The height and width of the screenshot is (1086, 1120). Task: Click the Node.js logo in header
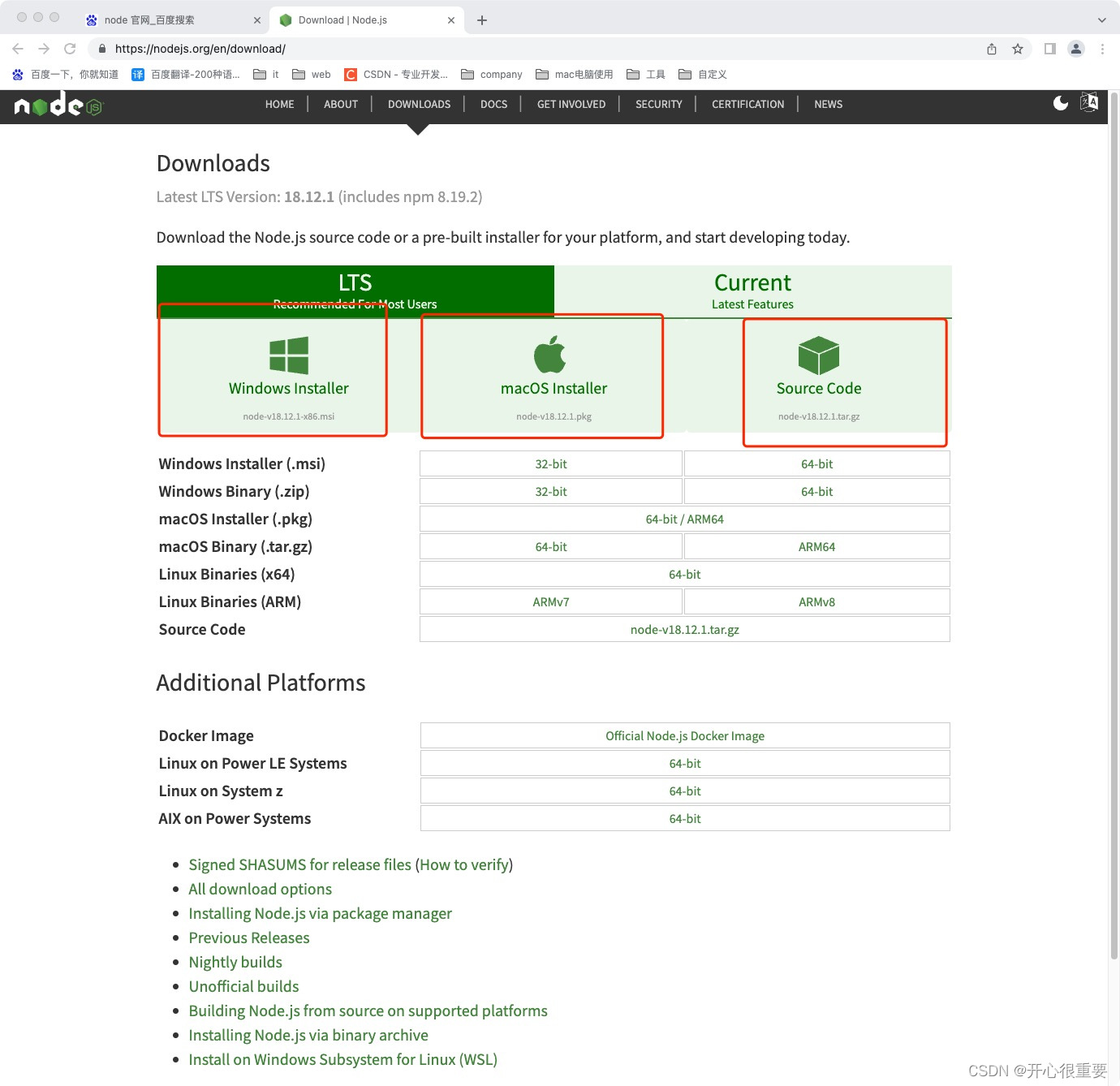pyautogui.click(x=58, y=104)
